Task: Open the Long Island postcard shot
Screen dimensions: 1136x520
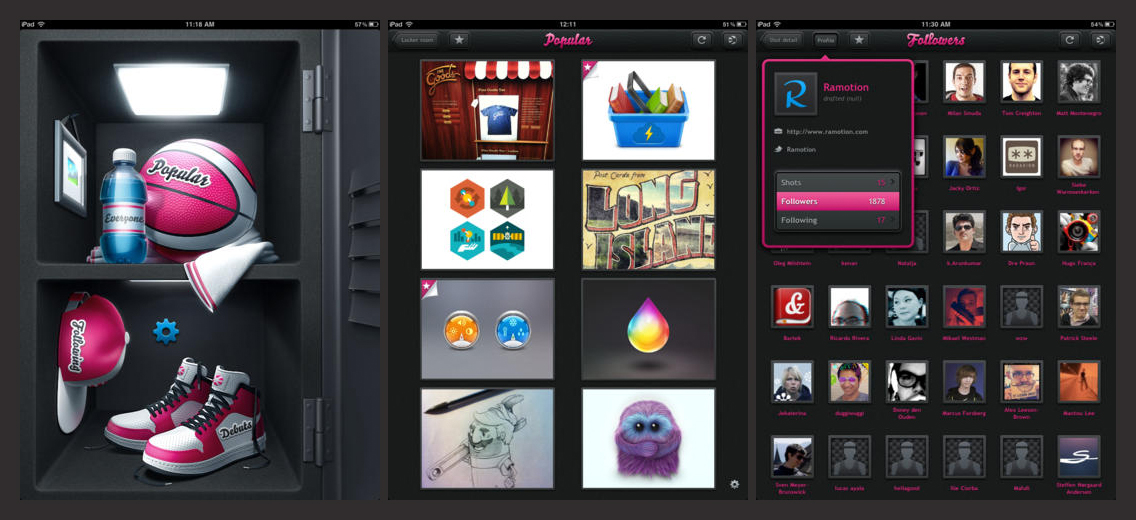Action: pyautogui.click(x=648, y=219)
